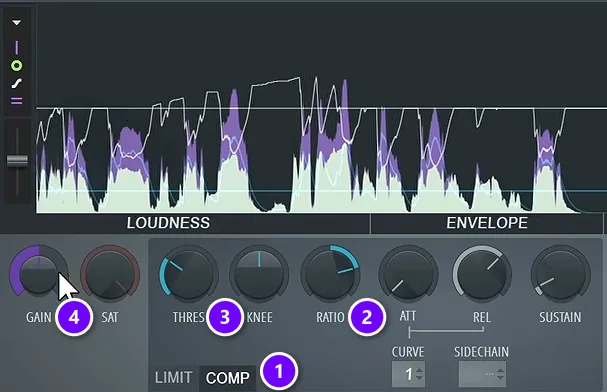The width and height of the screenshot is (607, 392).
Task: Click the SAT label text
Action: click(110, 317)
